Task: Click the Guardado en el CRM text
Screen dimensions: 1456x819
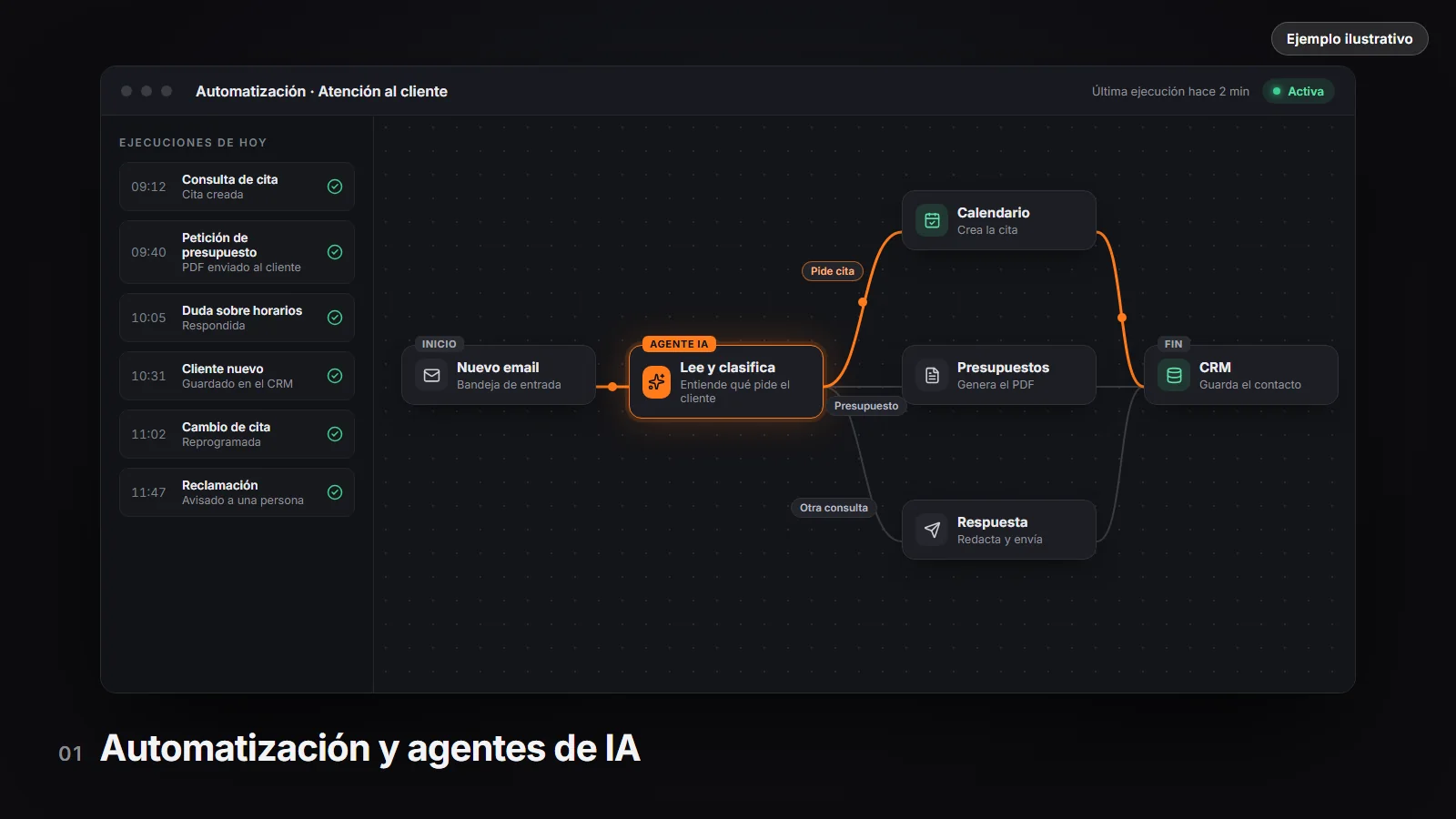Action: pos(238,384)
